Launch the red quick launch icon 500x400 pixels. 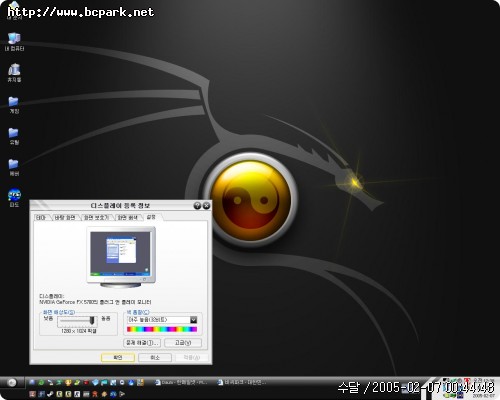tap(86, 382)
